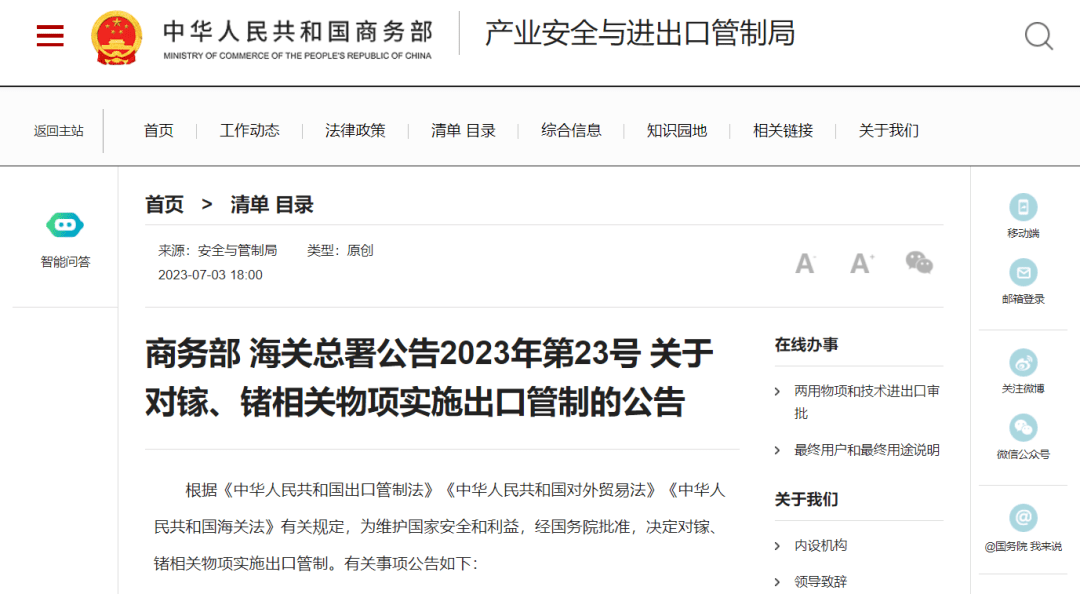Viewport: 1080px width, 594px height.
Task: Open the 微信公众号 icon
Action: [x=1023, y=428]
